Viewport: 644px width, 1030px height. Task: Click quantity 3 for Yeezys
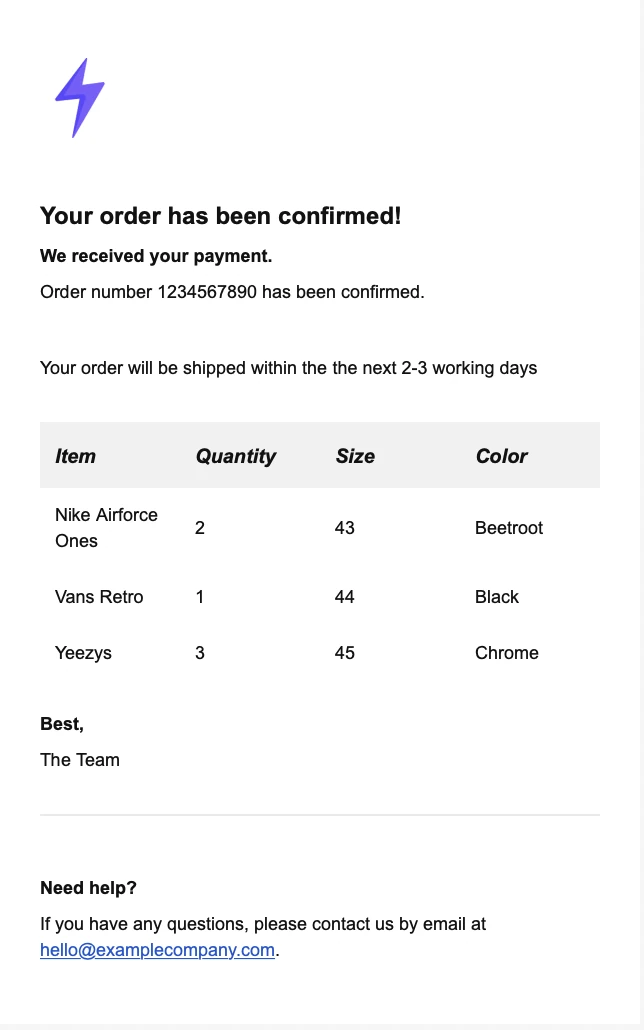point(200,653)
